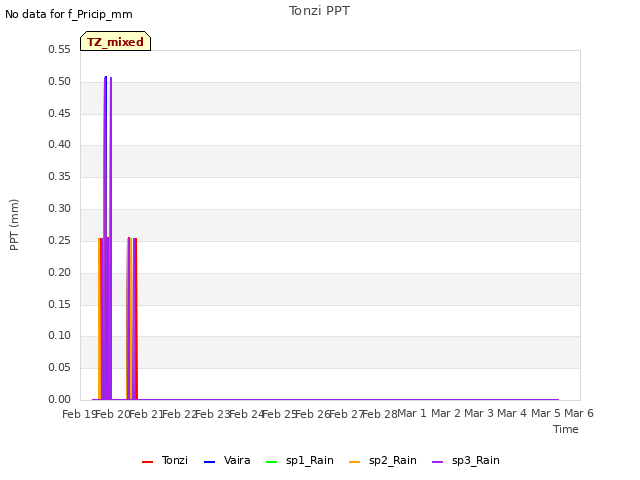Click the PPT (mm) y-axis label
The width and height of the screenshot is (640, 480).
tap(14, 225)
